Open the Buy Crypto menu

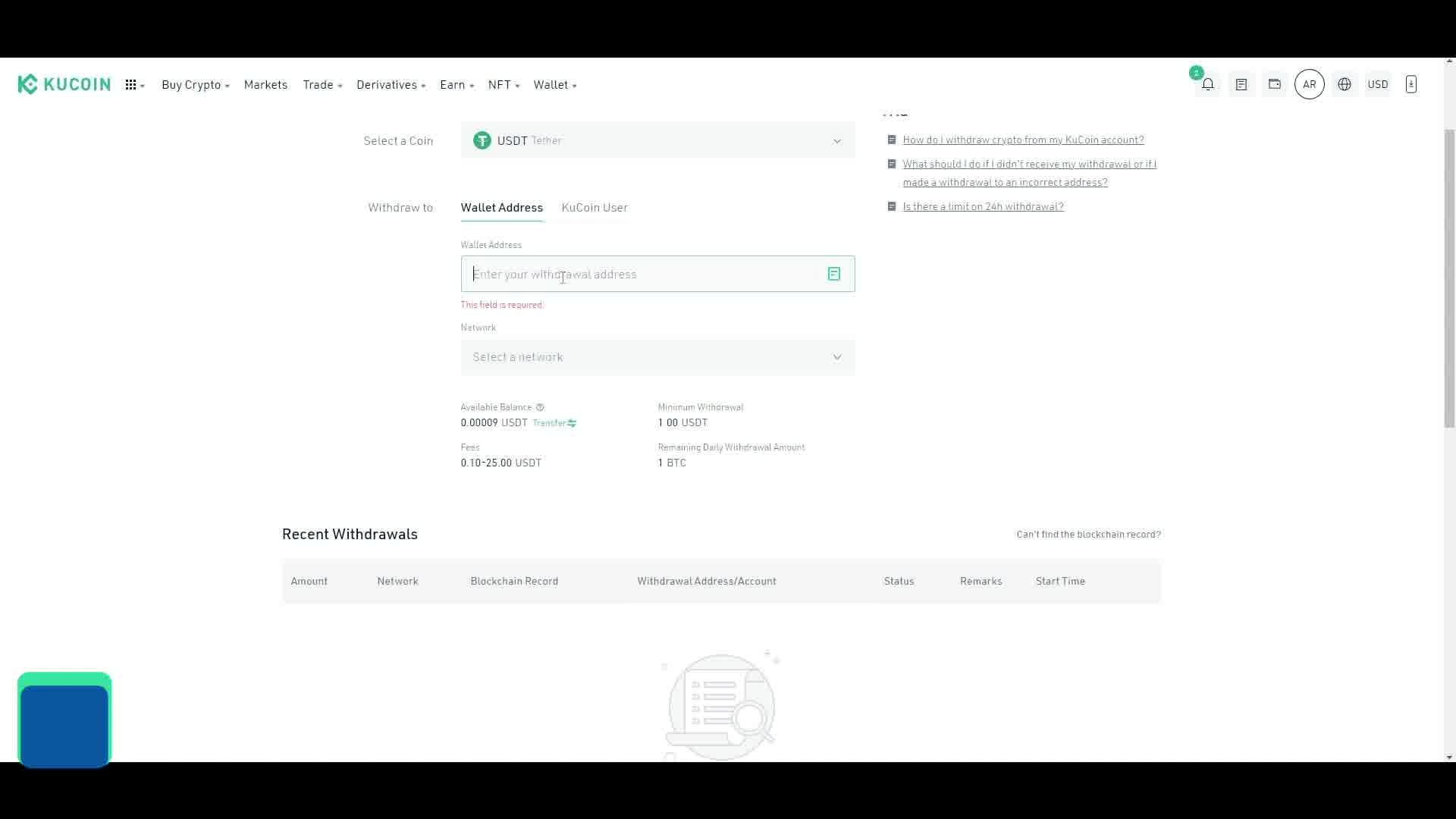[196, 85]
